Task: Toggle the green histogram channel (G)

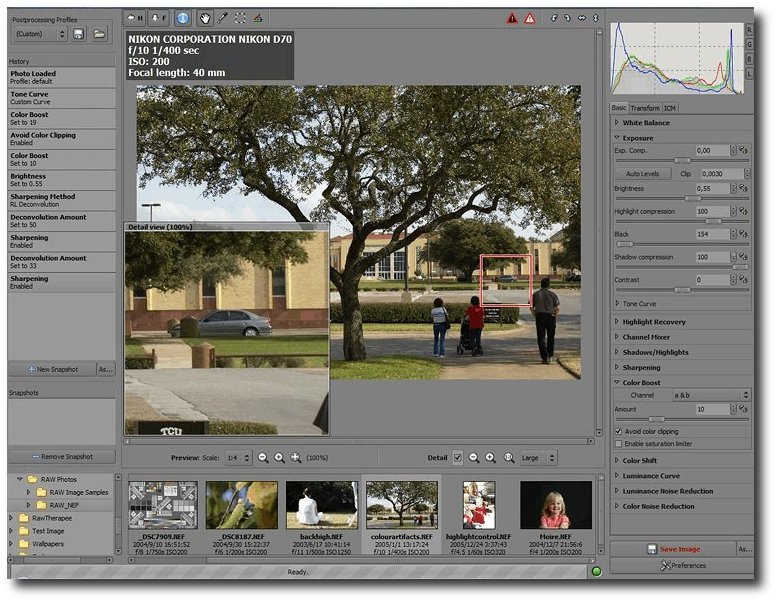Action: (749, 45)
